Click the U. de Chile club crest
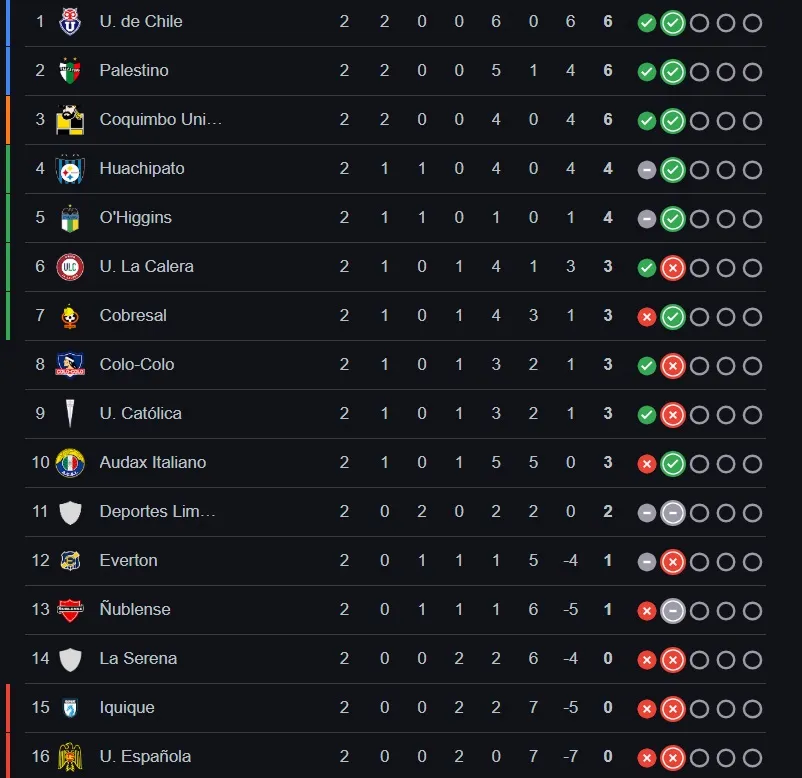The image size is (802, 778). [x=70, y=22]
